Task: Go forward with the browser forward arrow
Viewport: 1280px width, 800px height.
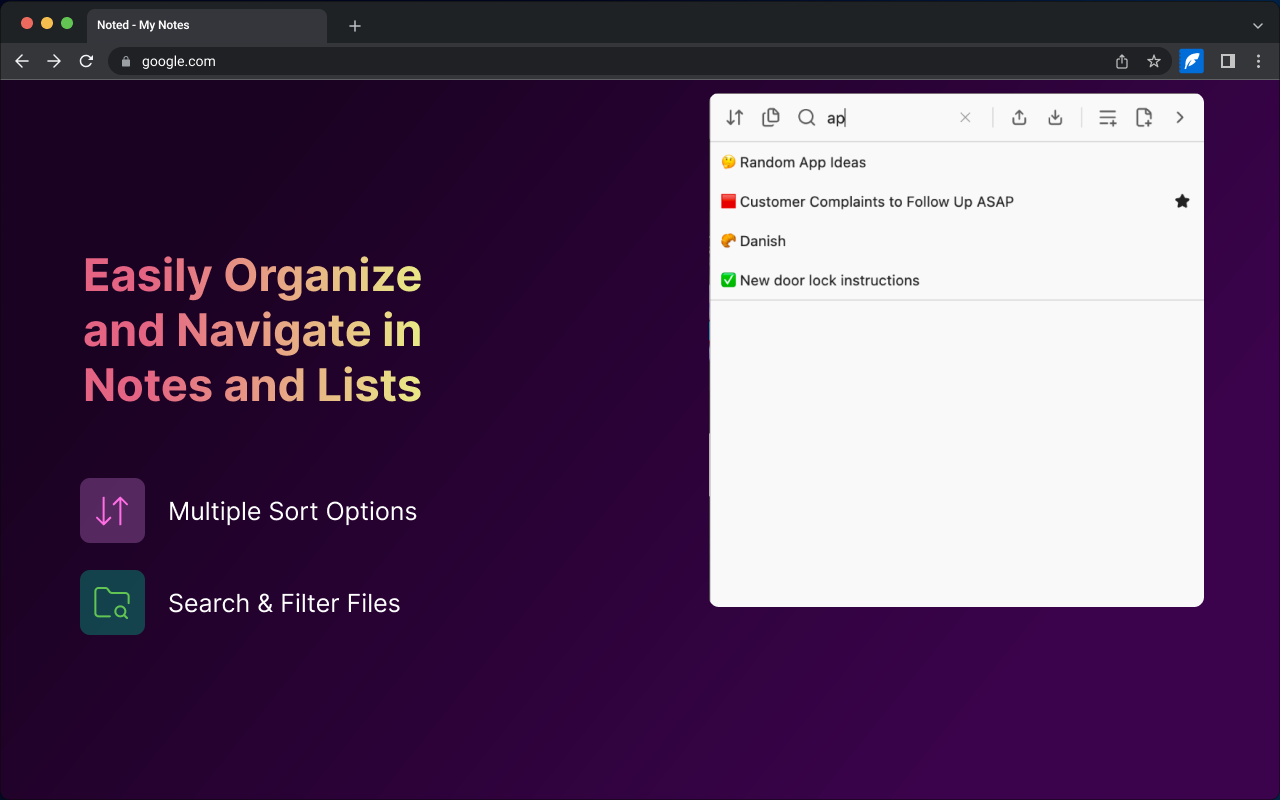Action: (54, 61)
